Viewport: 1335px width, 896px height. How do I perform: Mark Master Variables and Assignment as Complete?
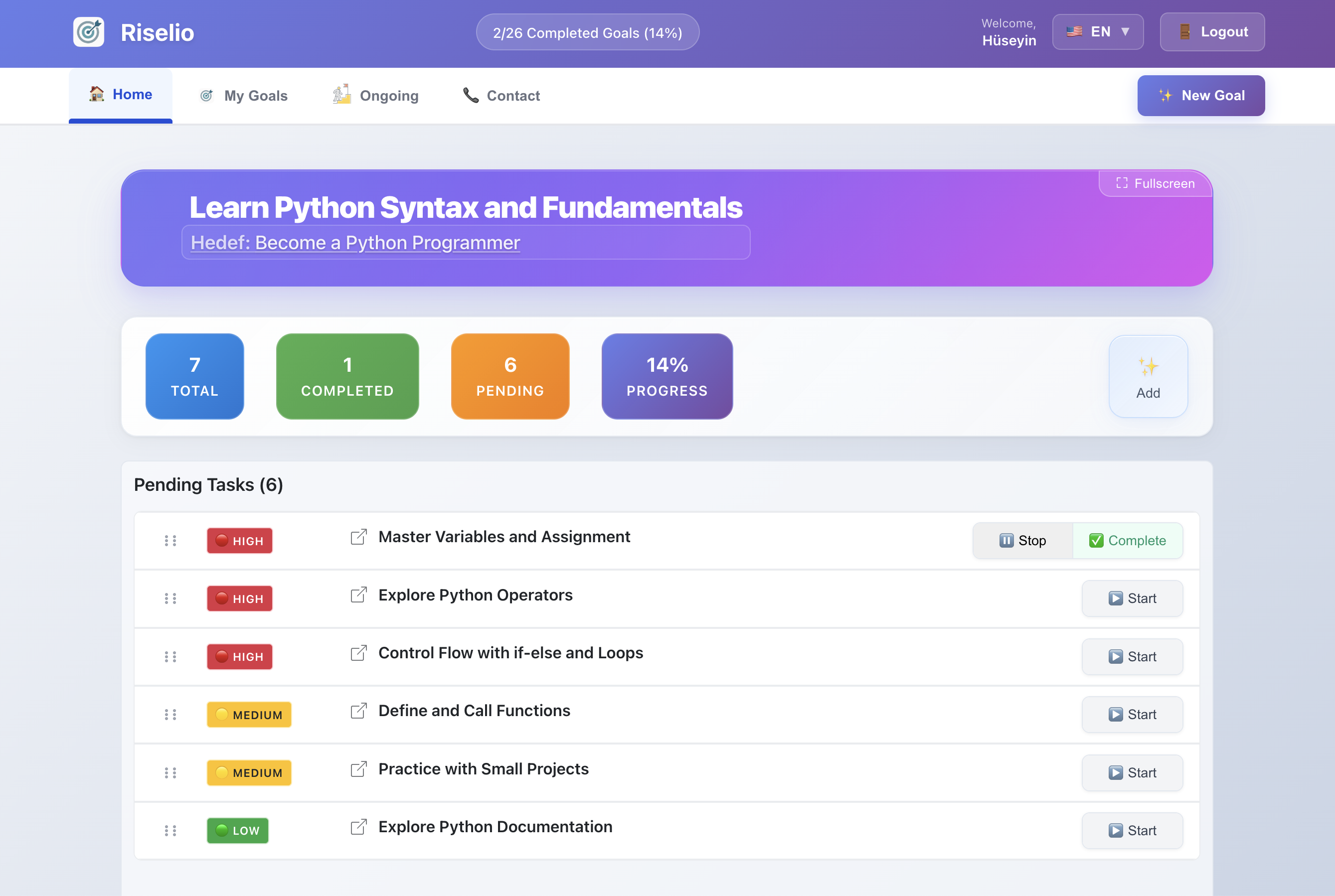point(1127,541)
